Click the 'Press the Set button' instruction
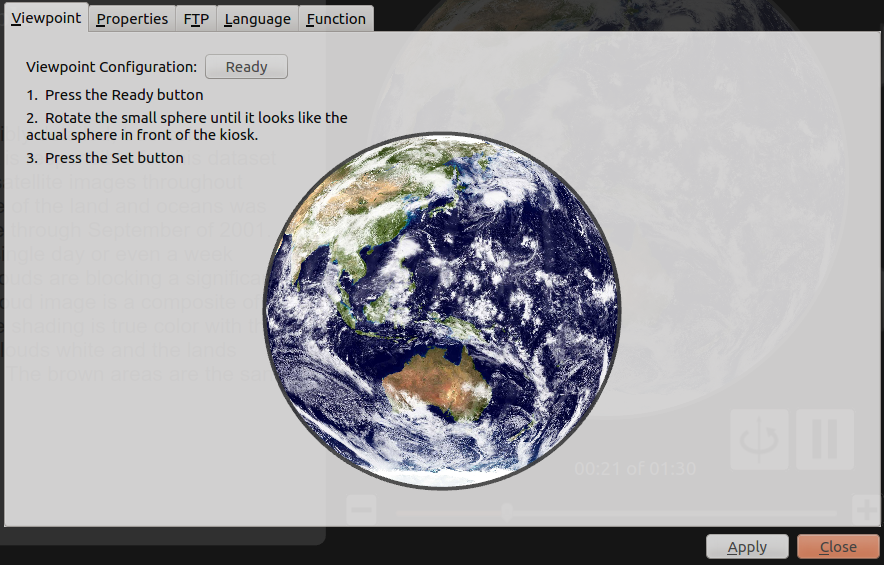The width and height of the screenshot is (884, 565). pos(105,158)
